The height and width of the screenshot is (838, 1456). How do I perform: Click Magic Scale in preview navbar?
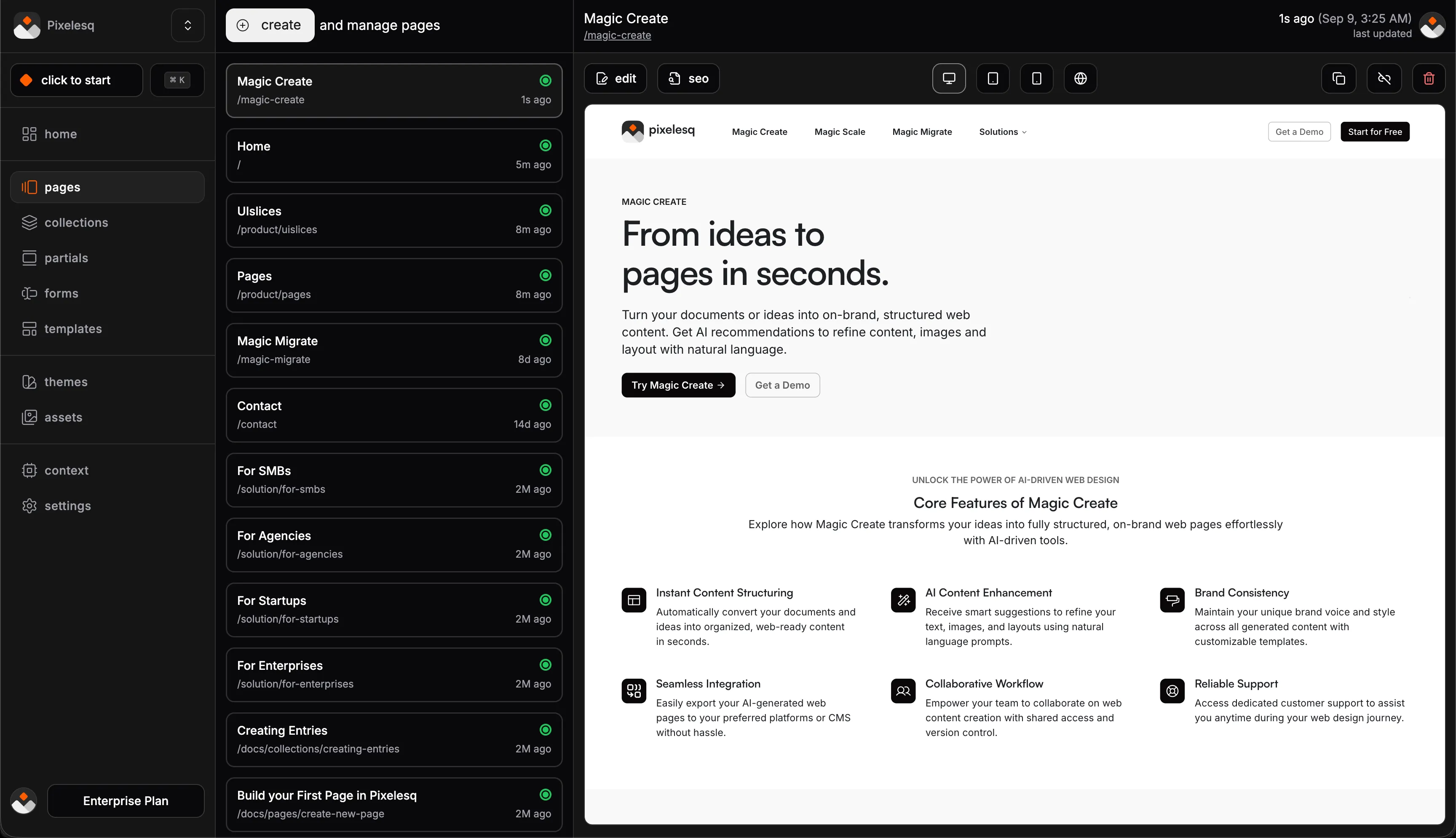coord(840,132)
